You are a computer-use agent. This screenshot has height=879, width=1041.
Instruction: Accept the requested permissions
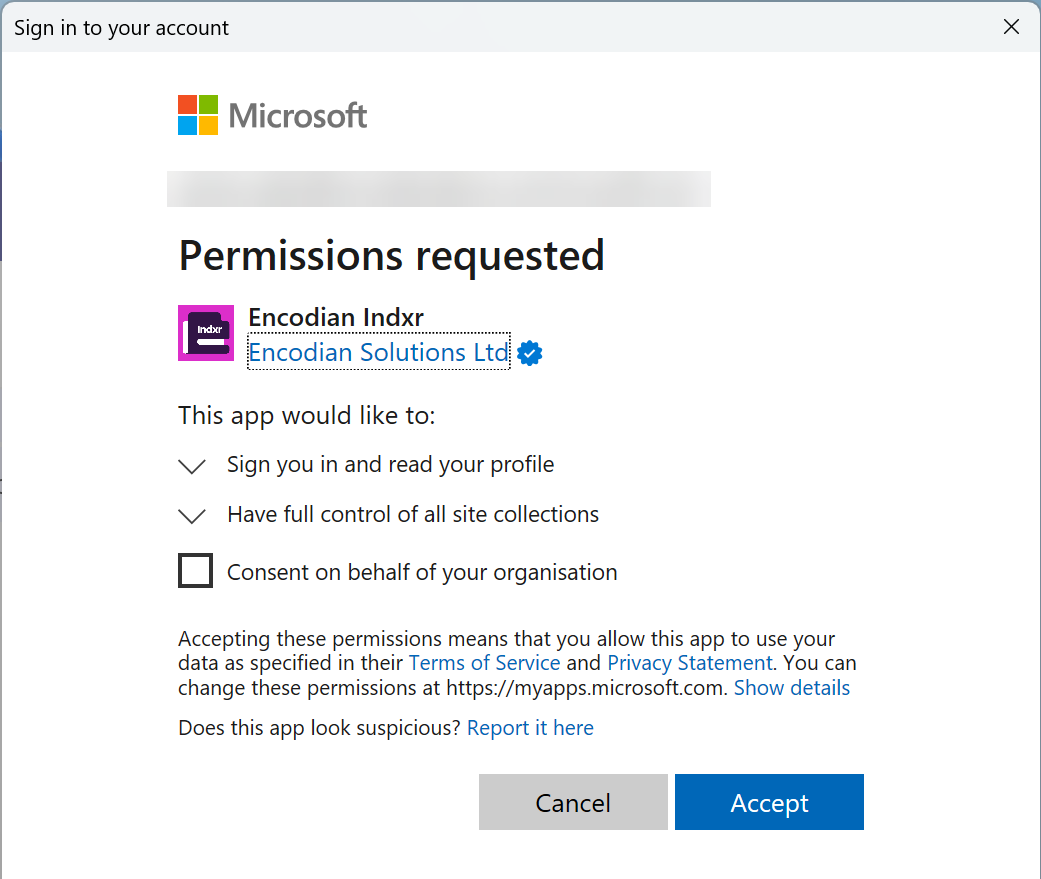pos(769,802)
